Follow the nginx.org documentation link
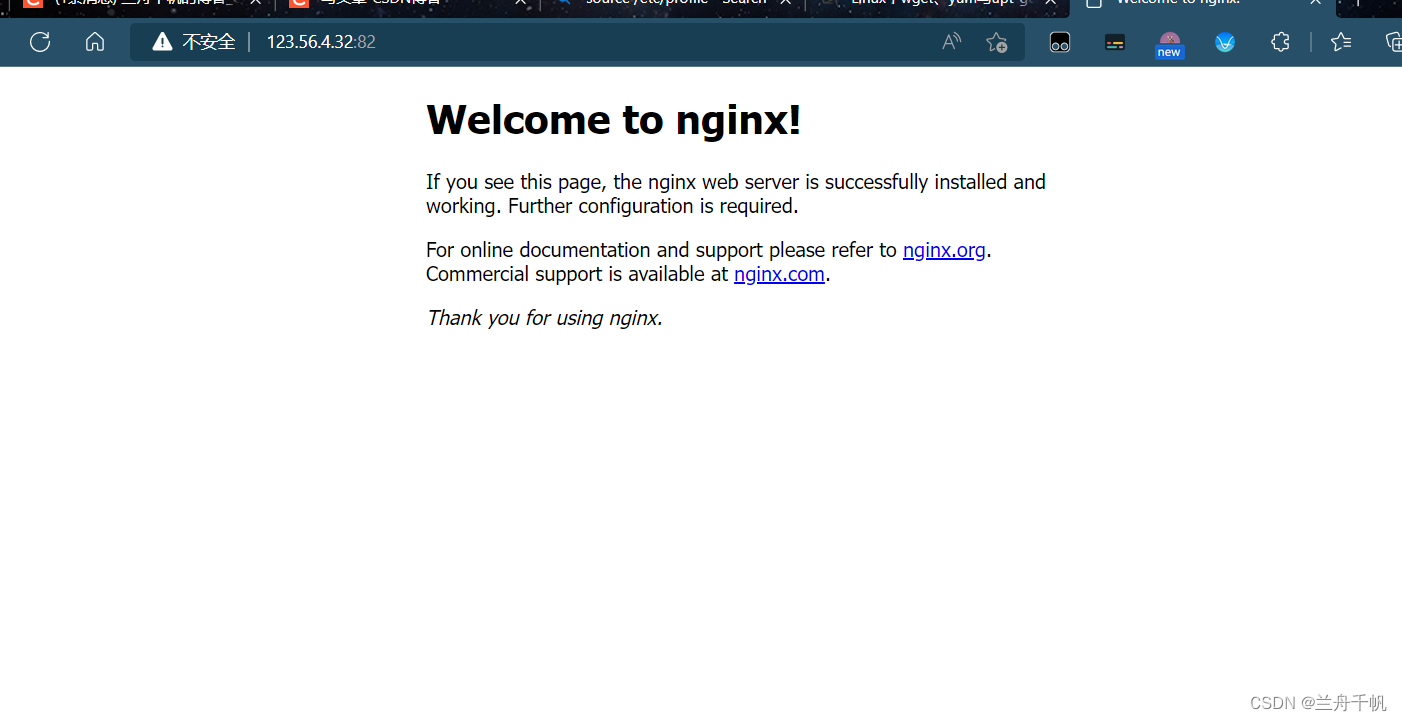 944,250
